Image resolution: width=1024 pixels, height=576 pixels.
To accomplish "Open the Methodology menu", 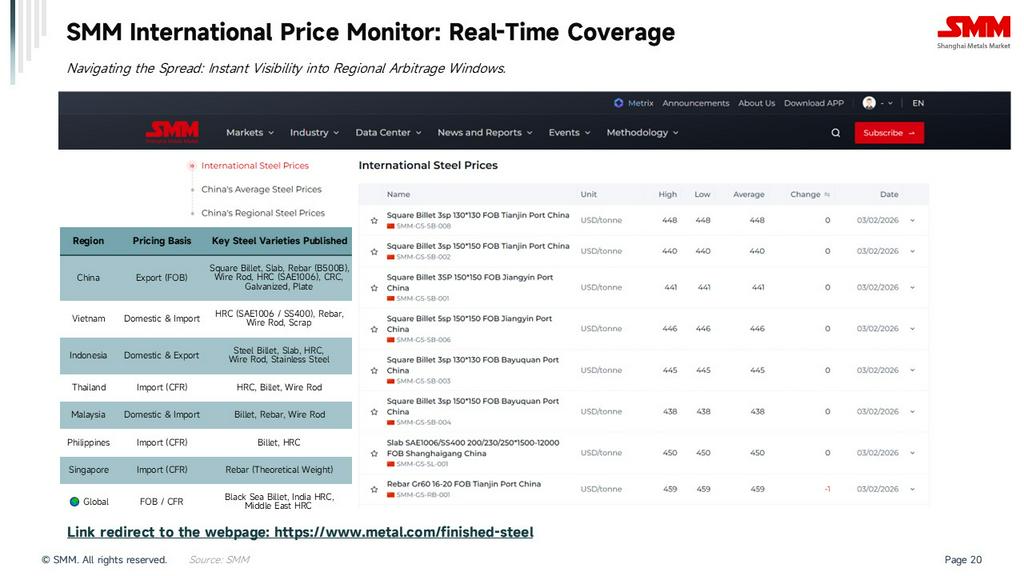I will coord(642,133).
